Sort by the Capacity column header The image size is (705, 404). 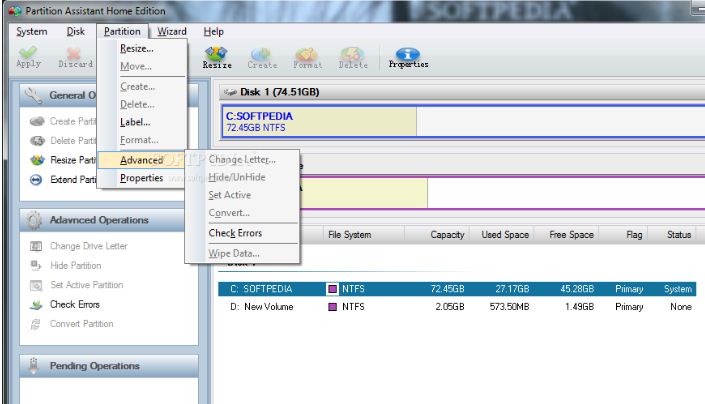point(437,235)
